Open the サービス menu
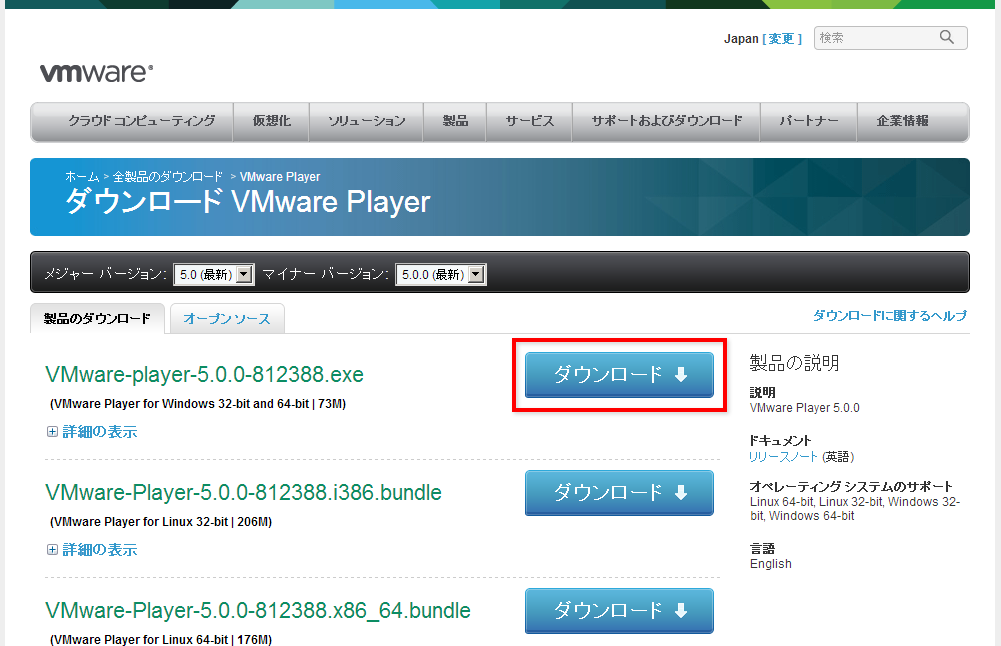This screenshot has width=1001, height=646. point(529,121)
